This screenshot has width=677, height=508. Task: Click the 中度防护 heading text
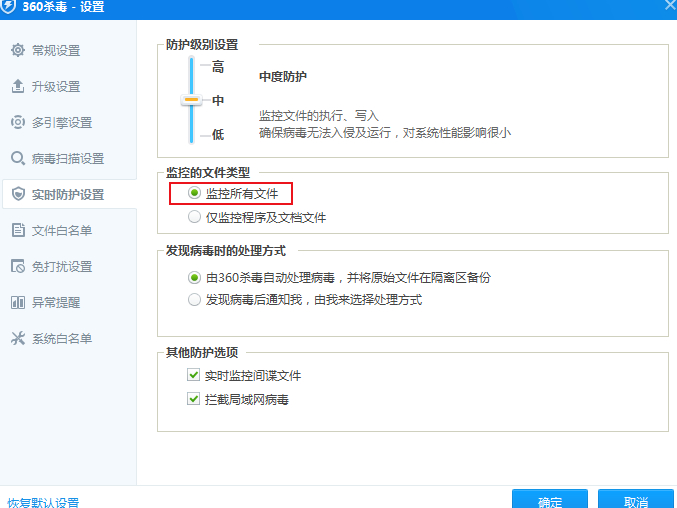[x=283, y=77]
